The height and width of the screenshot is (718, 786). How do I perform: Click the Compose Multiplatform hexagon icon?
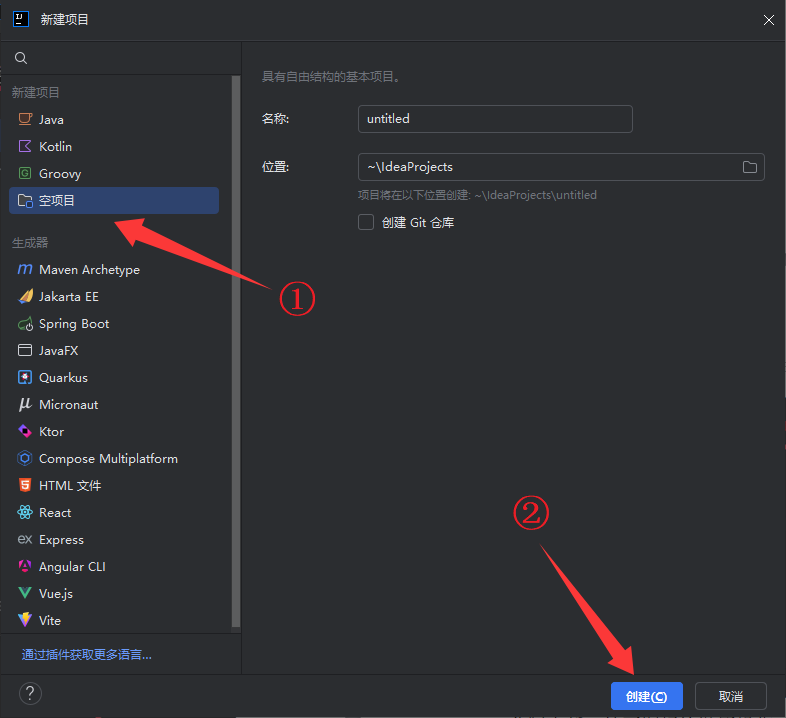[x=25, y=458]
